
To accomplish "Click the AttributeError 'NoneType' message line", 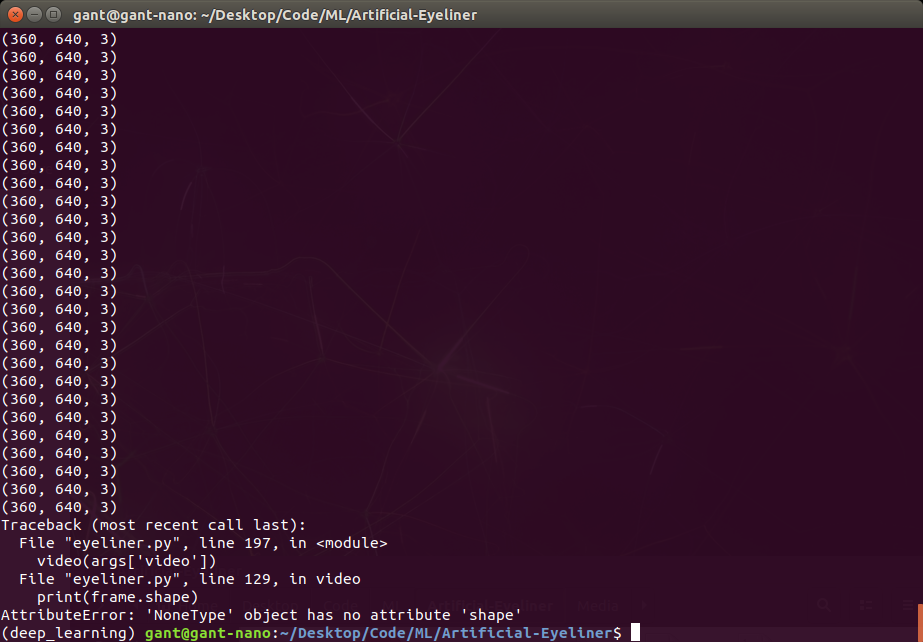I will tap(261, 615).
